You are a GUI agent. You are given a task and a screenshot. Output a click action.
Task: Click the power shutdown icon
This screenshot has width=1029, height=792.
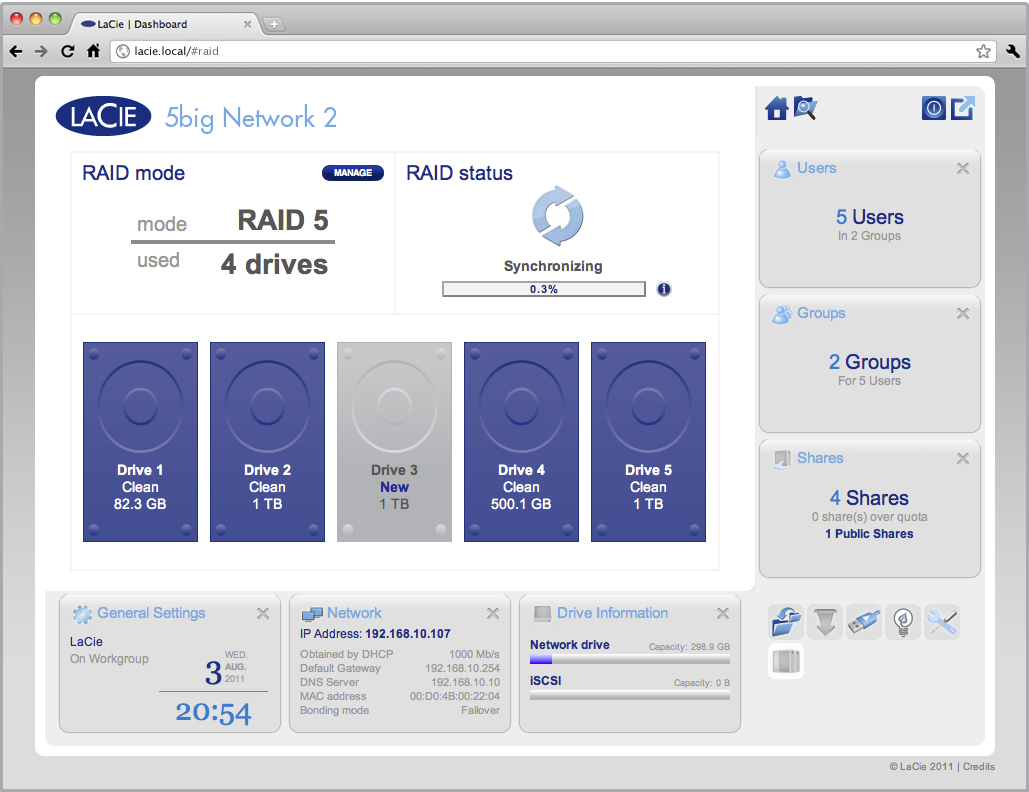934,109
